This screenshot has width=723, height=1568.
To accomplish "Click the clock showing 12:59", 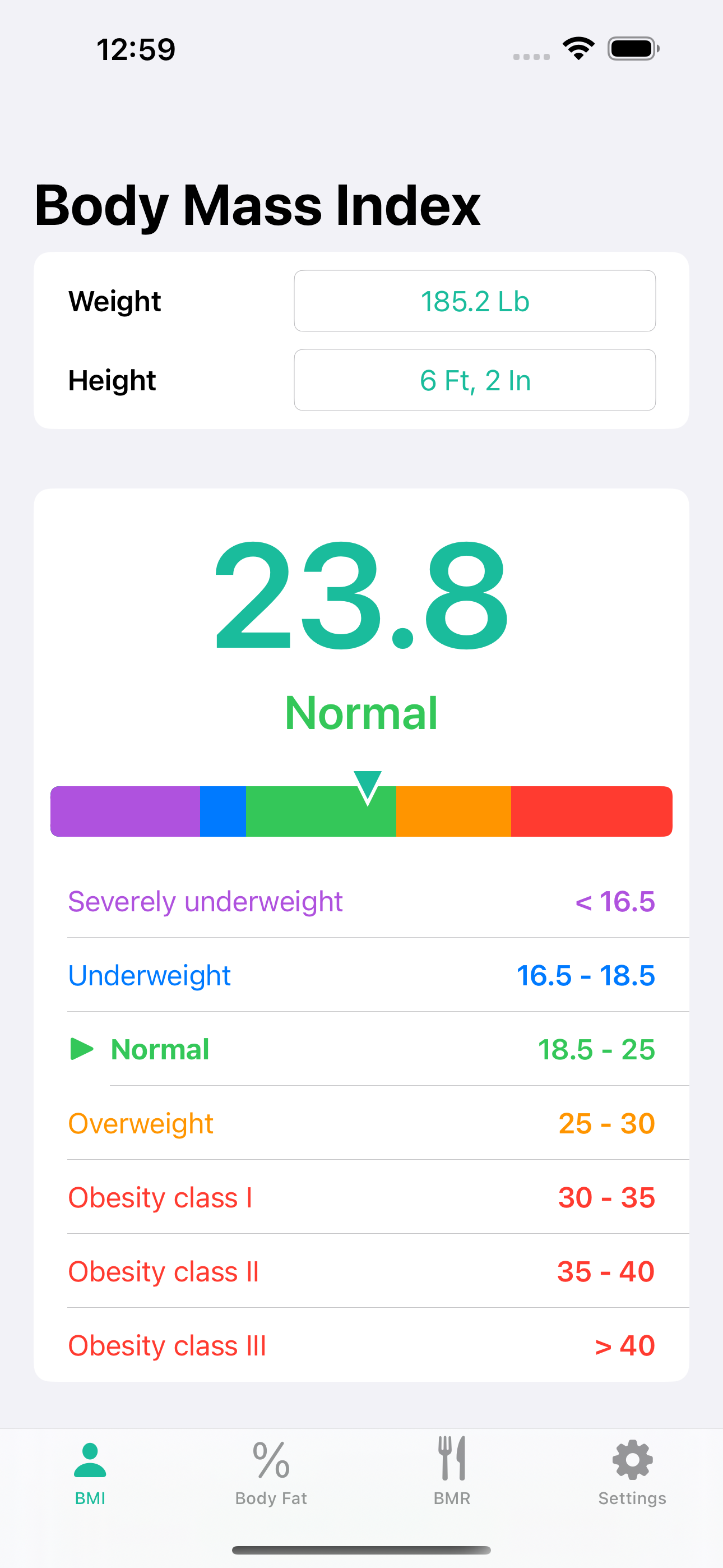I will tap(135, 50).
